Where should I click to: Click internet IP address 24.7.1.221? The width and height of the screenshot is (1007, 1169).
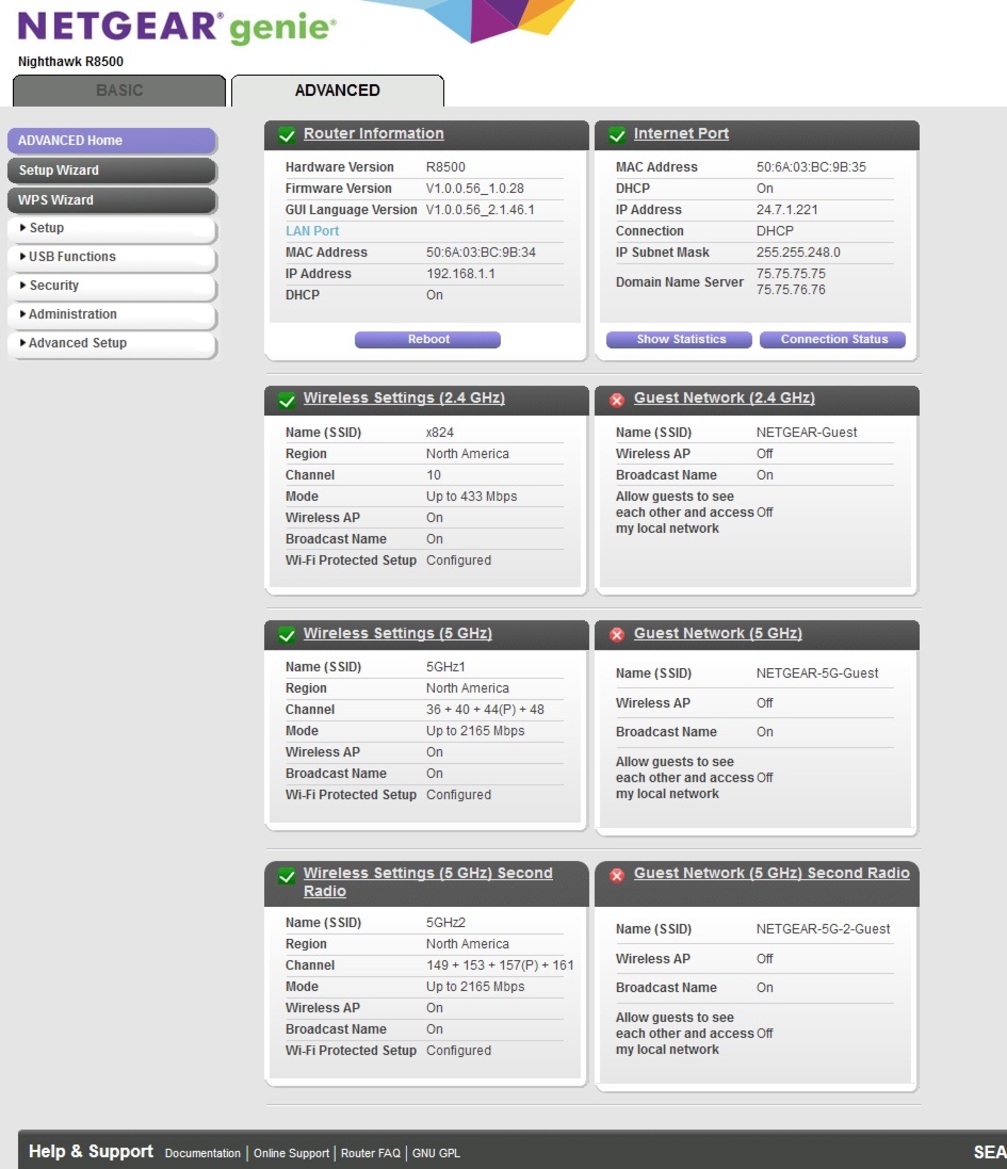click(787, 210)
